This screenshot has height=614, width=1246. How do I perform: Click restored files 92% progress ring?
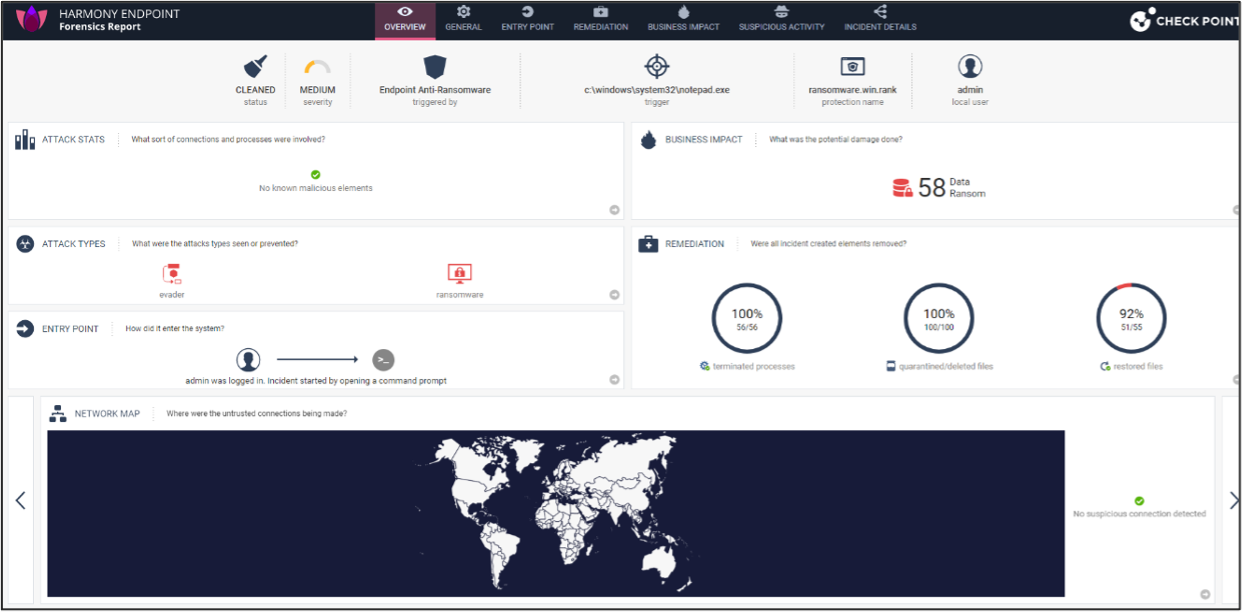pos(1131,319)
